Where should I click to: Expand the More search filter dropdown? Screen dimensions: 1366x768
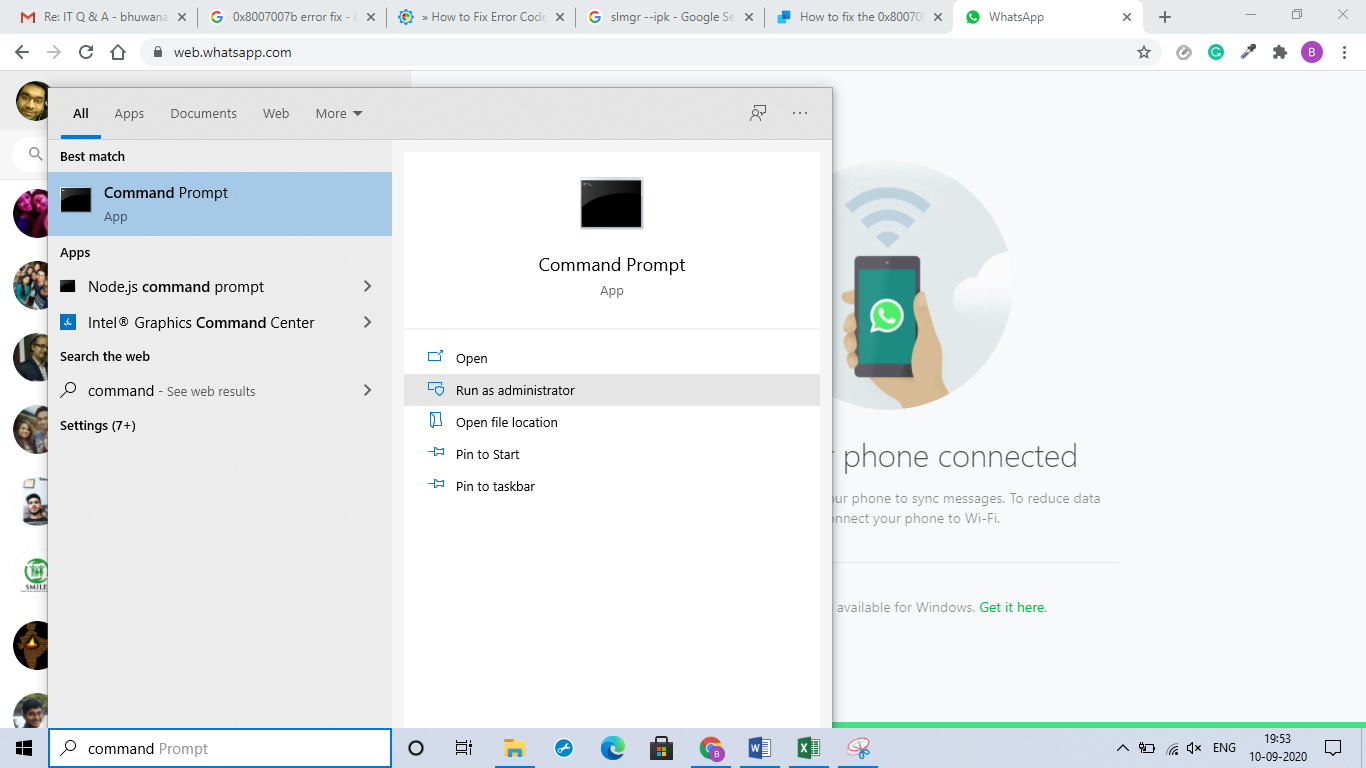coord(338,113)
